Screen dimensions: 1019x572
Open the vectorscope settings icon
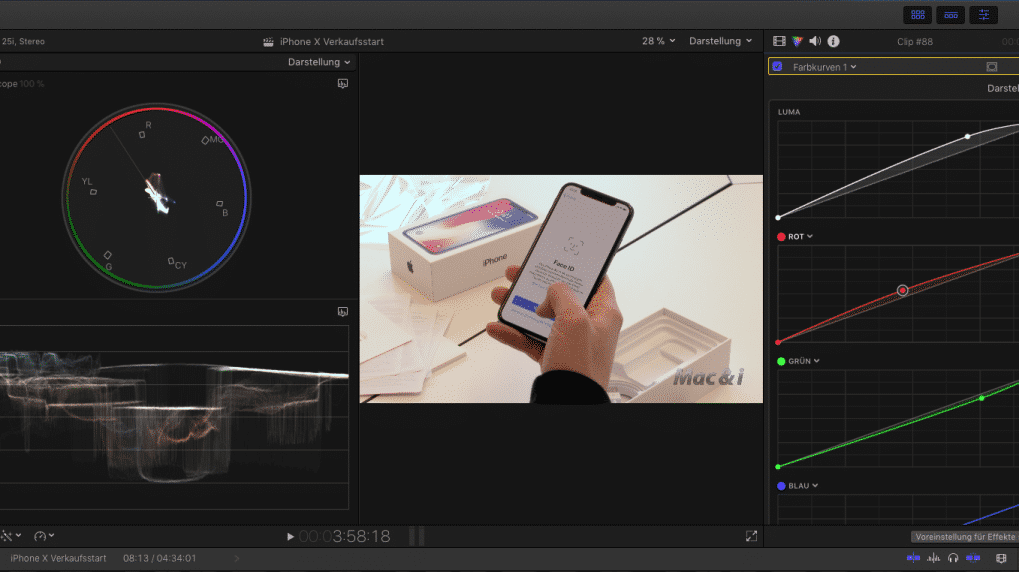coord(342,83)
